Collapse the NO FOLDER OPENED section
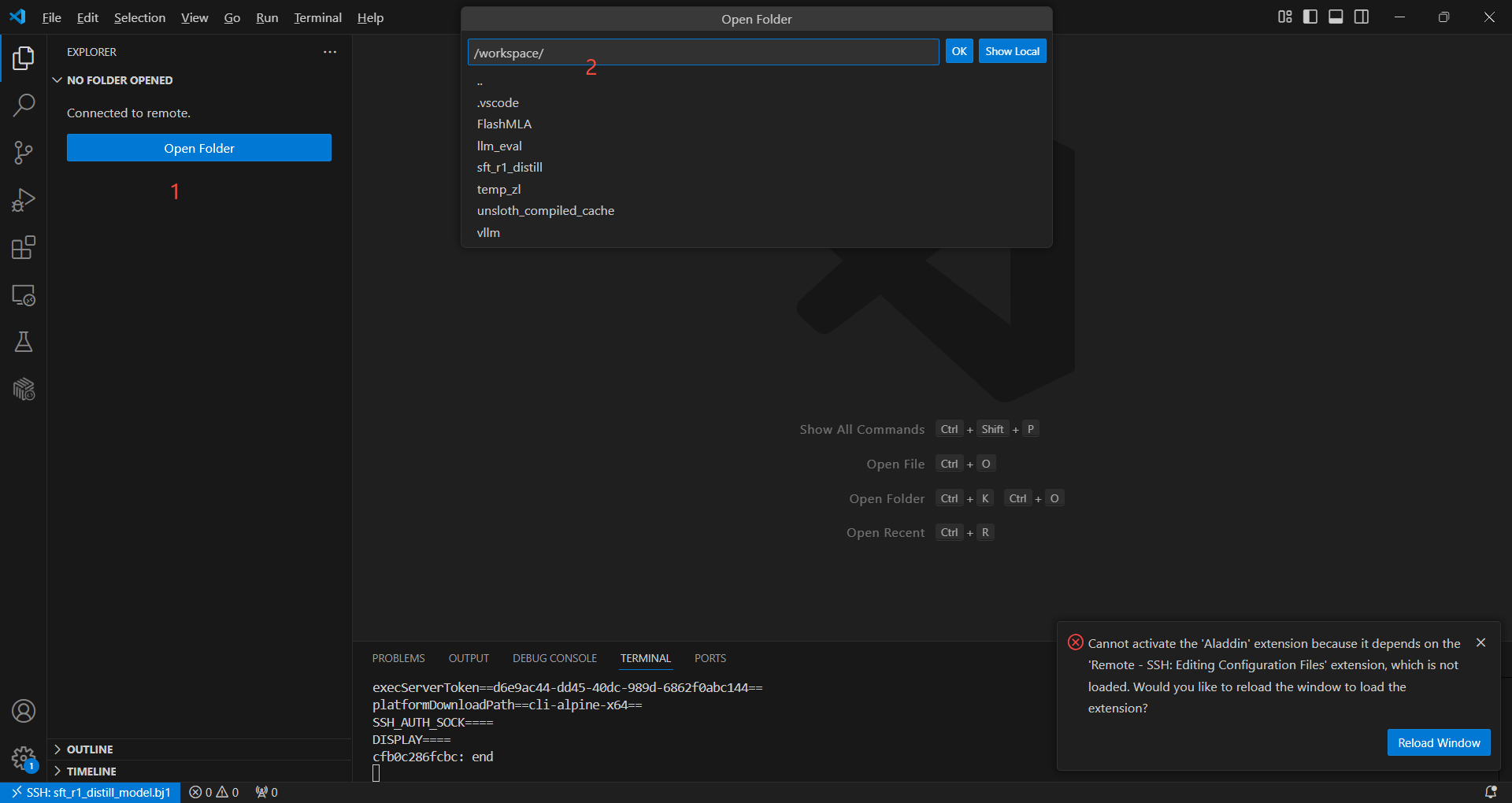Viewport: 1512px width, 803px height. (119, 80)
